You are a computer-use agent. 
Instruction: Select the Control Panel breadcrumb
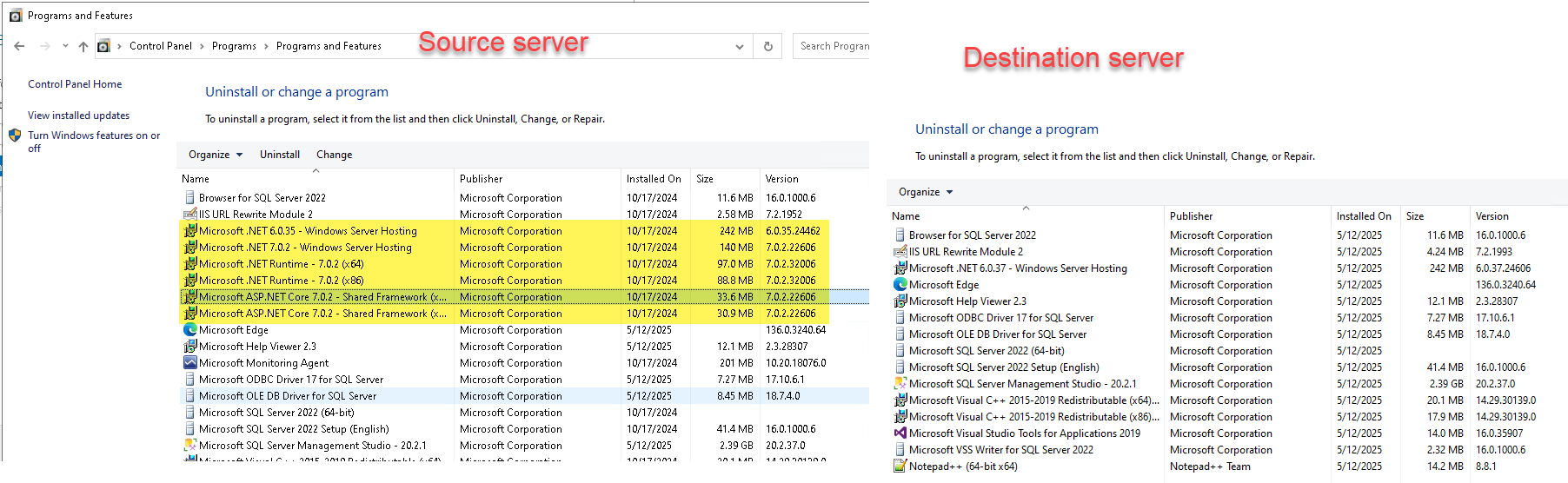tap(161, 46)
